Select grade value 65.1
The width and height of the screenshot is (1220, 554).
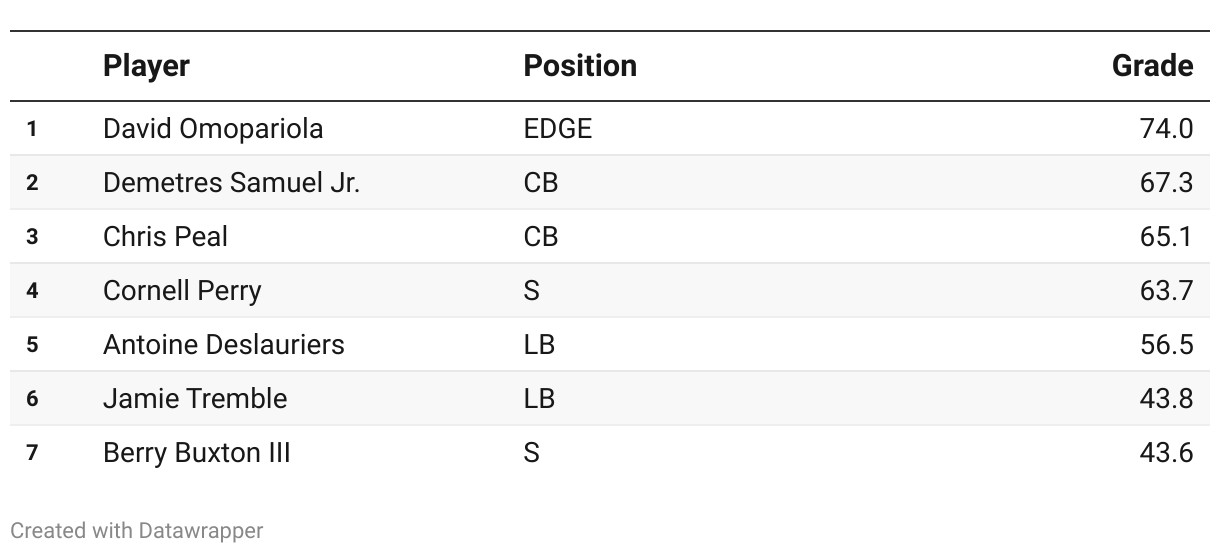pyautogui.click(x=1166, y=237)
